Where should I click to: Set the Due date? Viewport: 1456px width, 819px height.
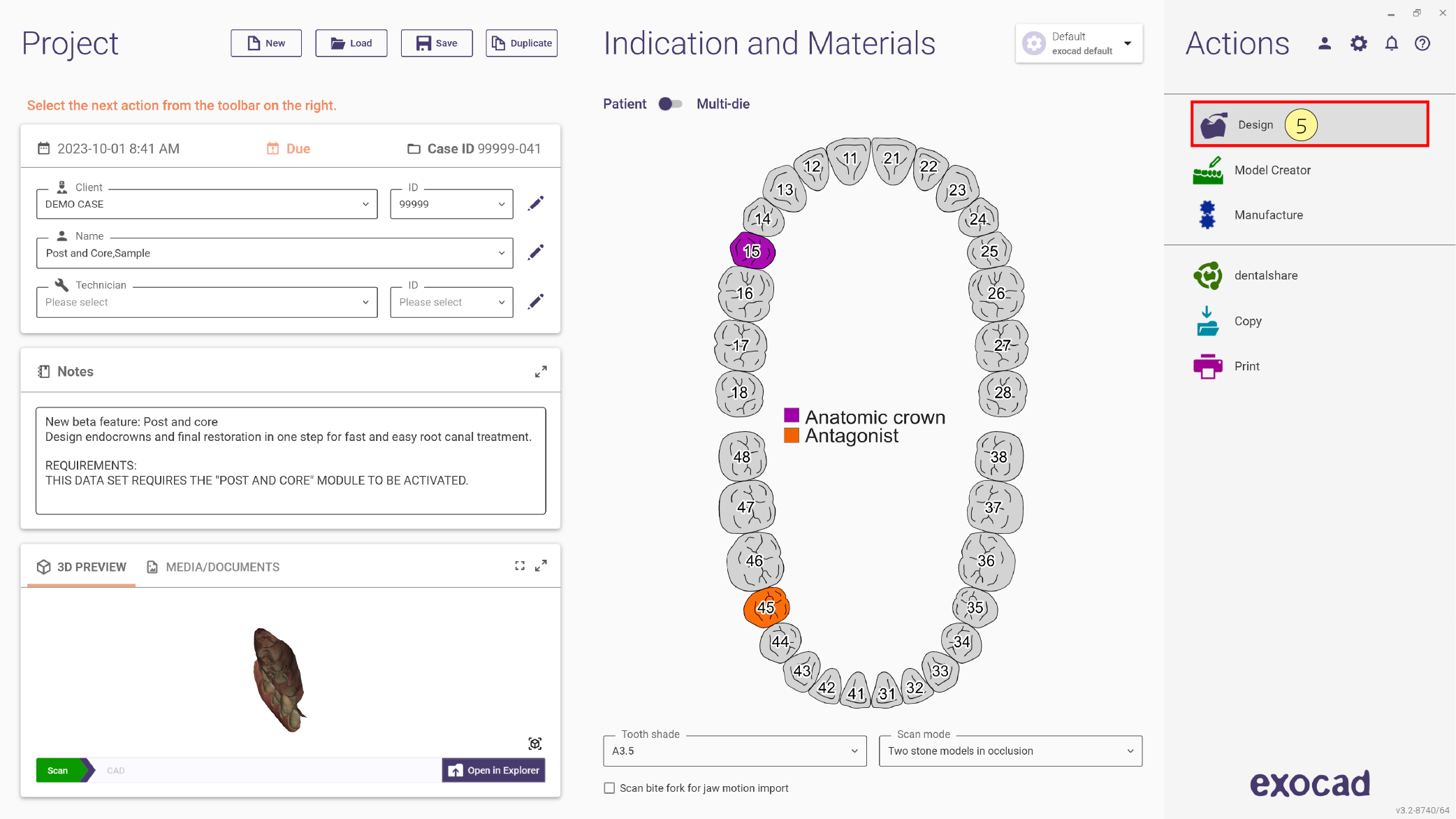tap(289, 149)
